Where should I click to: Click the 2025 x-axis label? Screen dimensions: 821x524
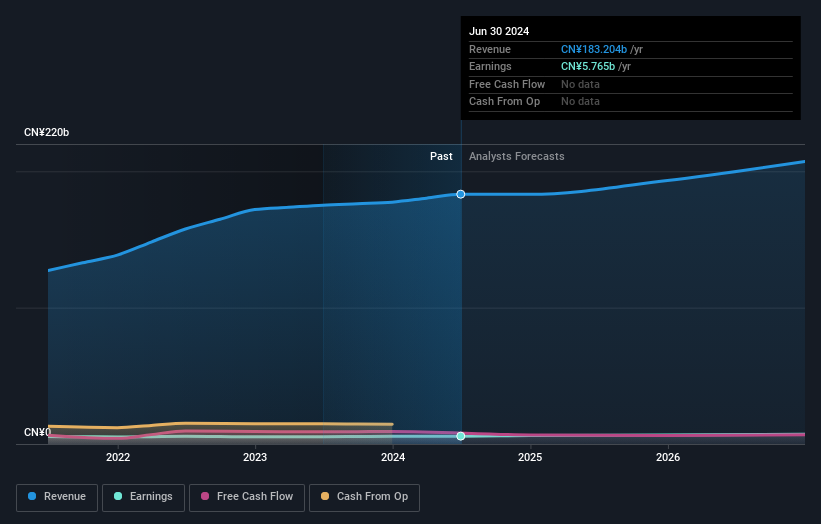click(x=530, y=457)
